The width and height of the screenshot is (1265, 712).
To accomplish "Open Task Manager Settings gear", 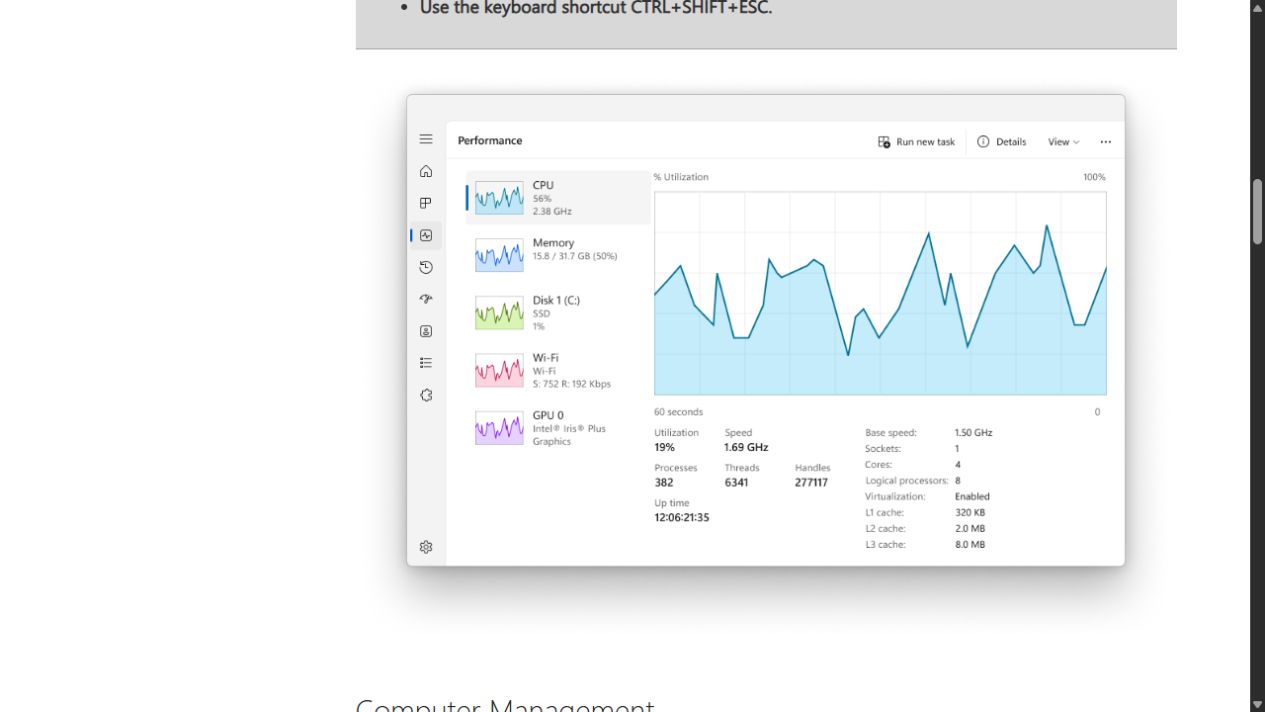I will click(426, 547).
